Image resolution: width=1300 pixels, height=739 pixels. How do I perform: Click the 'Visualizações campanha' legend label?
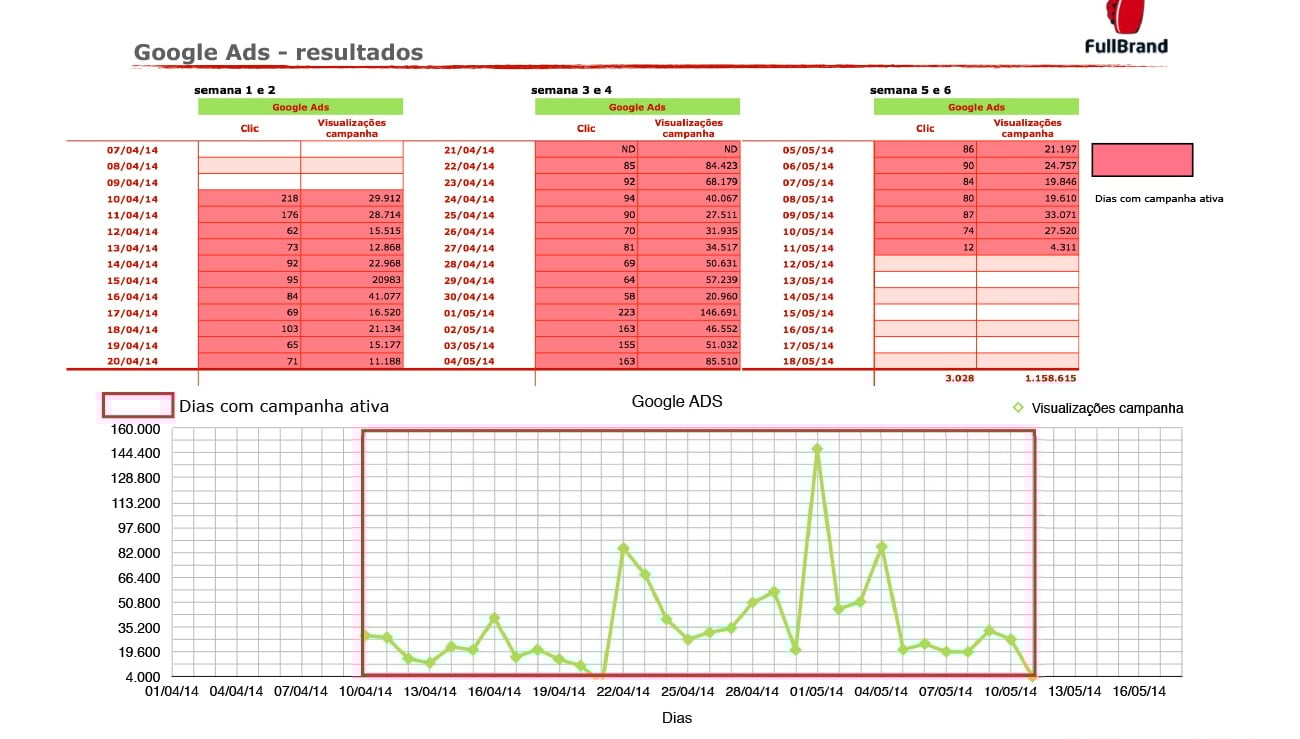coord(1107,408)
